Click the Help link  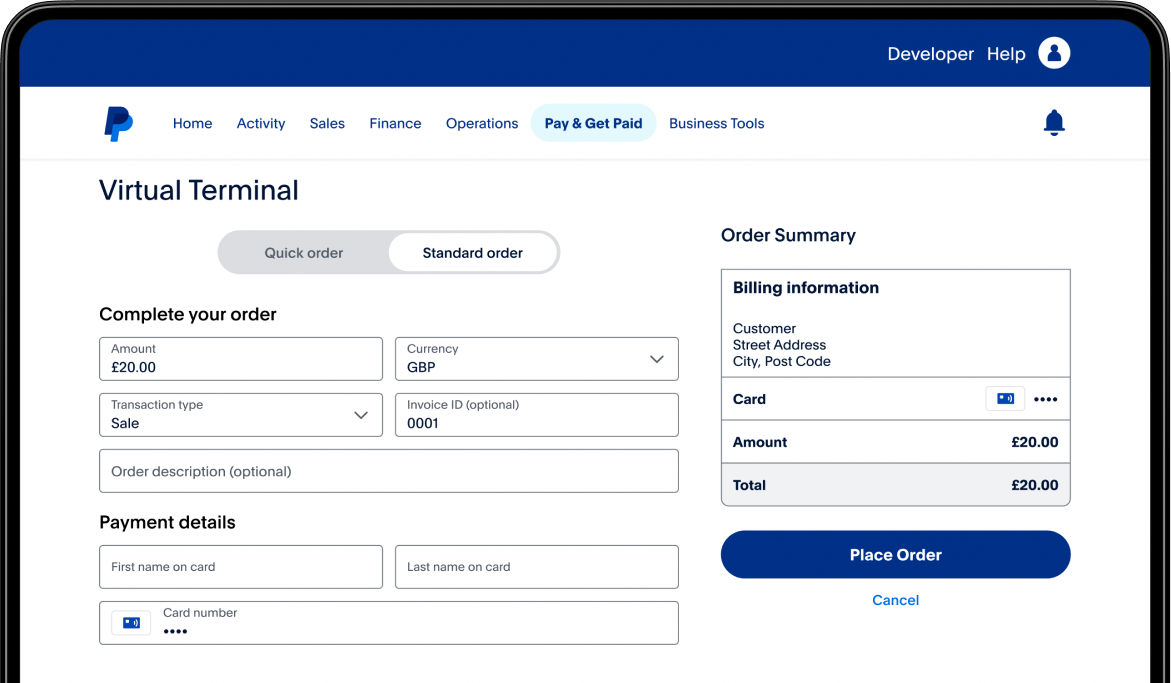point(1006,54)
